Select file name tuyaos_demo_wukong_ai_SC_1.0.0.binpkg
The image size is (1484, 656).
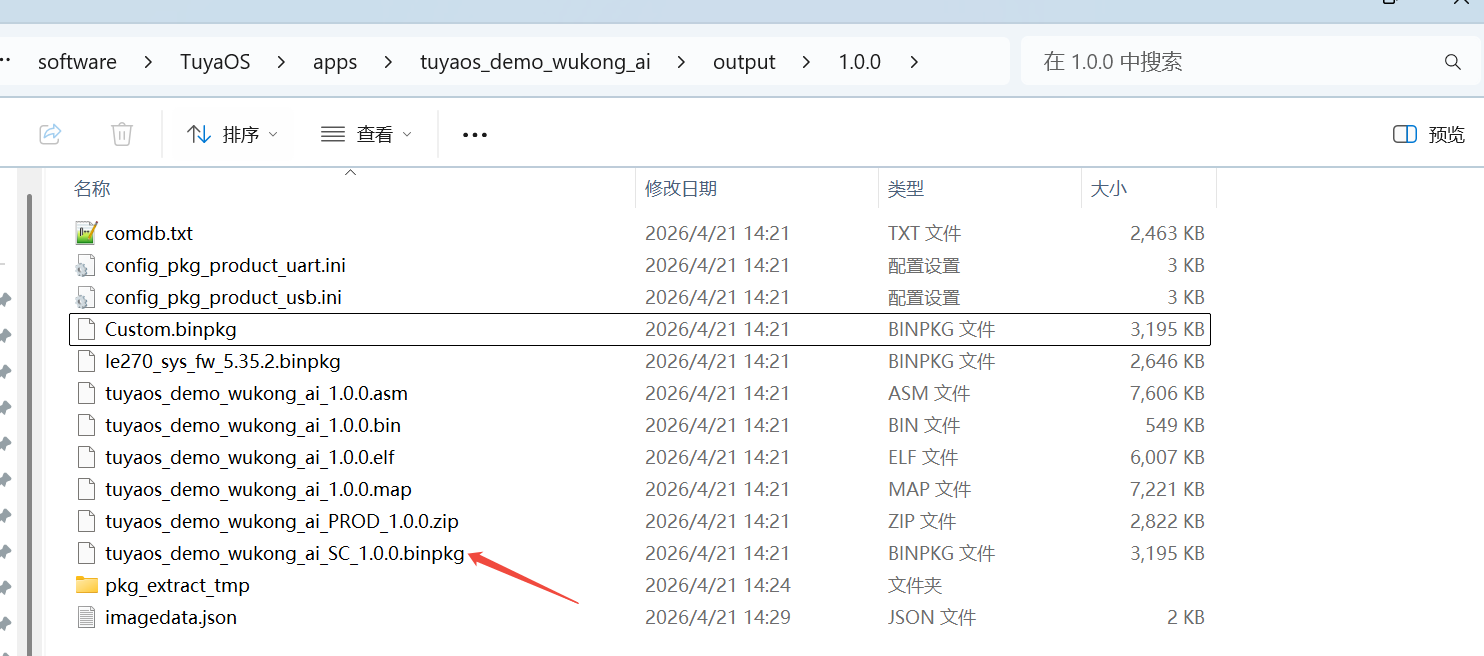[x=285, y=553]
